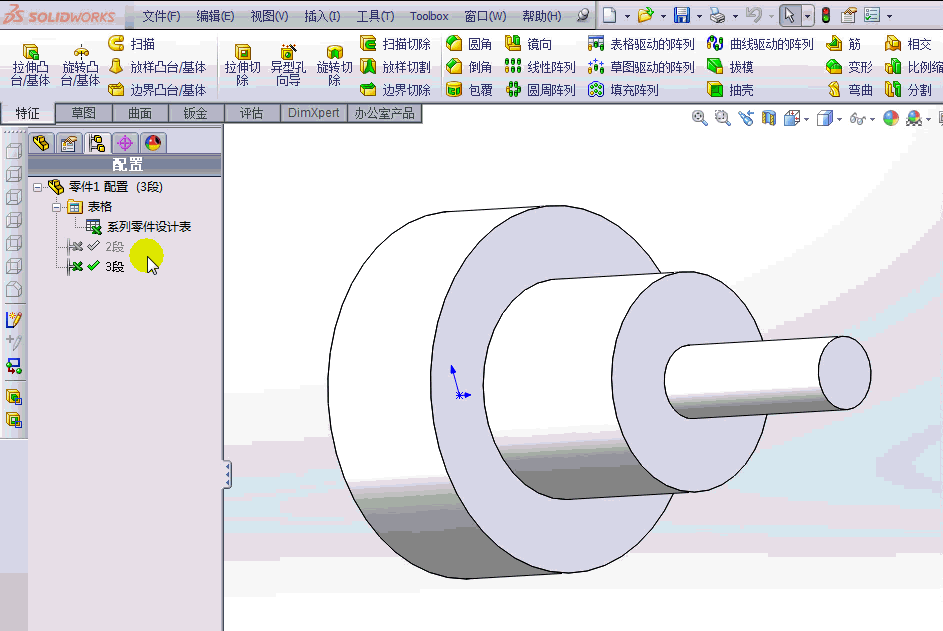Click the Revolved Cut (旋转切除) tool
Viewport: 943px width, 631px height.
(x=334, y=65)
